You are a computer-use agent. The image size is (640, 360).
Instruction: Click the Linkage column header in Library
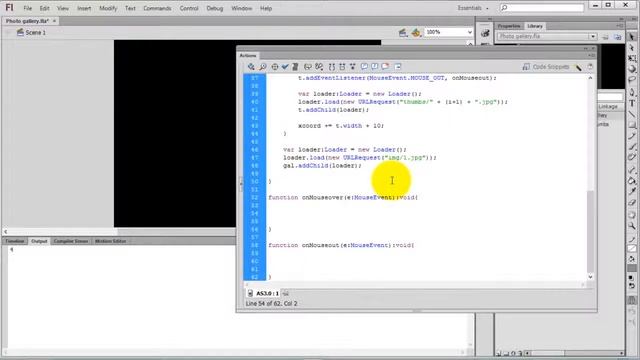click(x=608, y=107)
